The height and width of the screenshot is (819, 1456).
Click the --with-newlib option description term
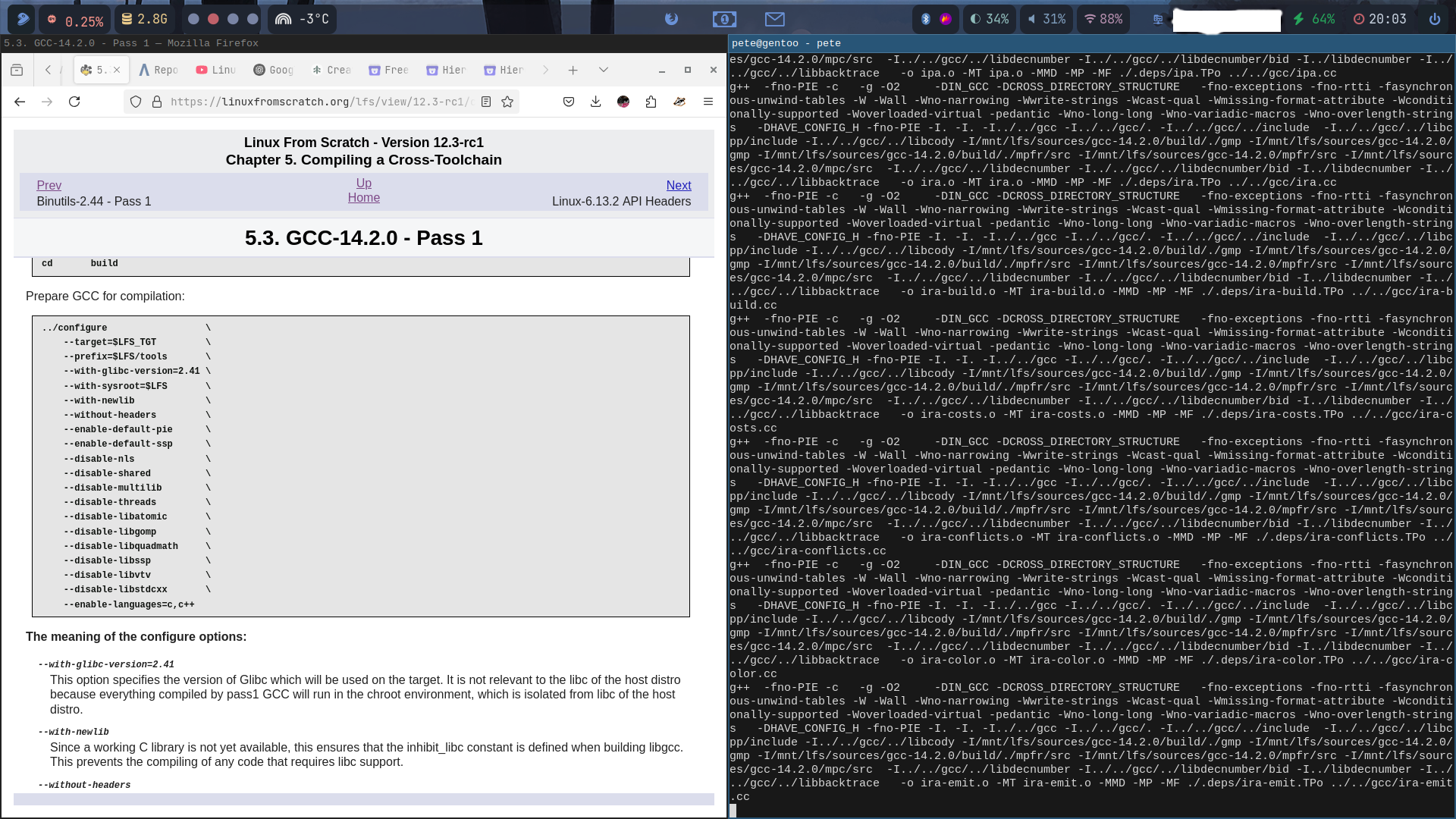(x=74, y=732)
